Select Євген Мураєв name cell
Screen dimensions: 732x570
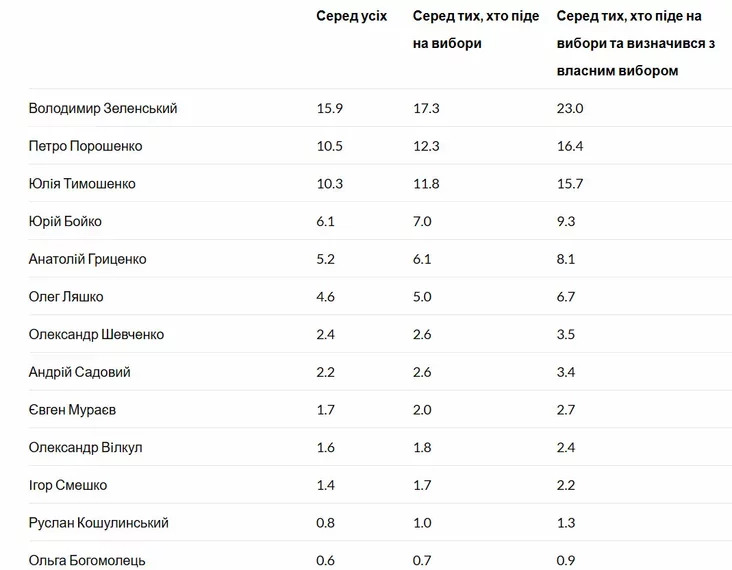click(x=72, y=410)
